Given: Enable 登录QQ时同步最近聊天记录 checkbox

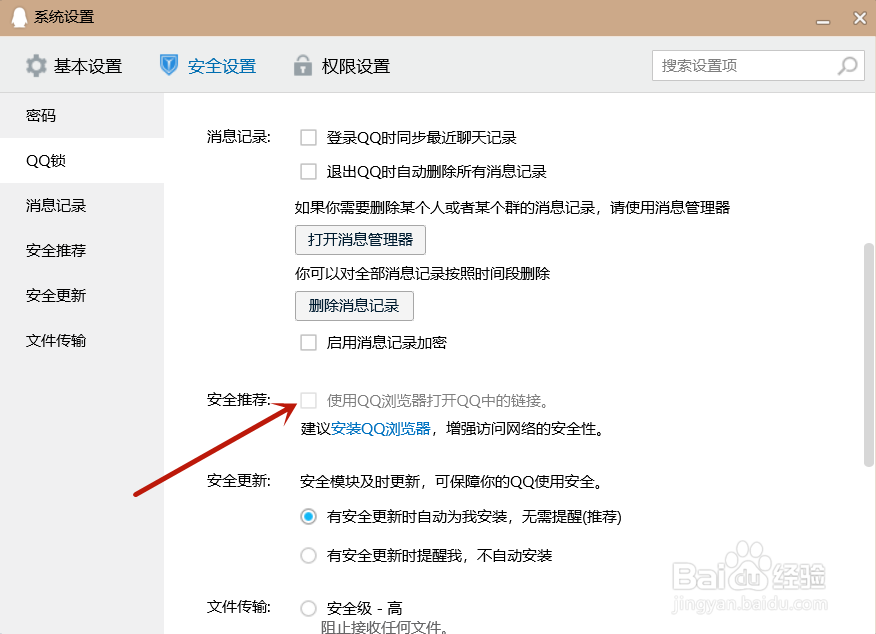Looking at the screenshot, I should (308, 137).
